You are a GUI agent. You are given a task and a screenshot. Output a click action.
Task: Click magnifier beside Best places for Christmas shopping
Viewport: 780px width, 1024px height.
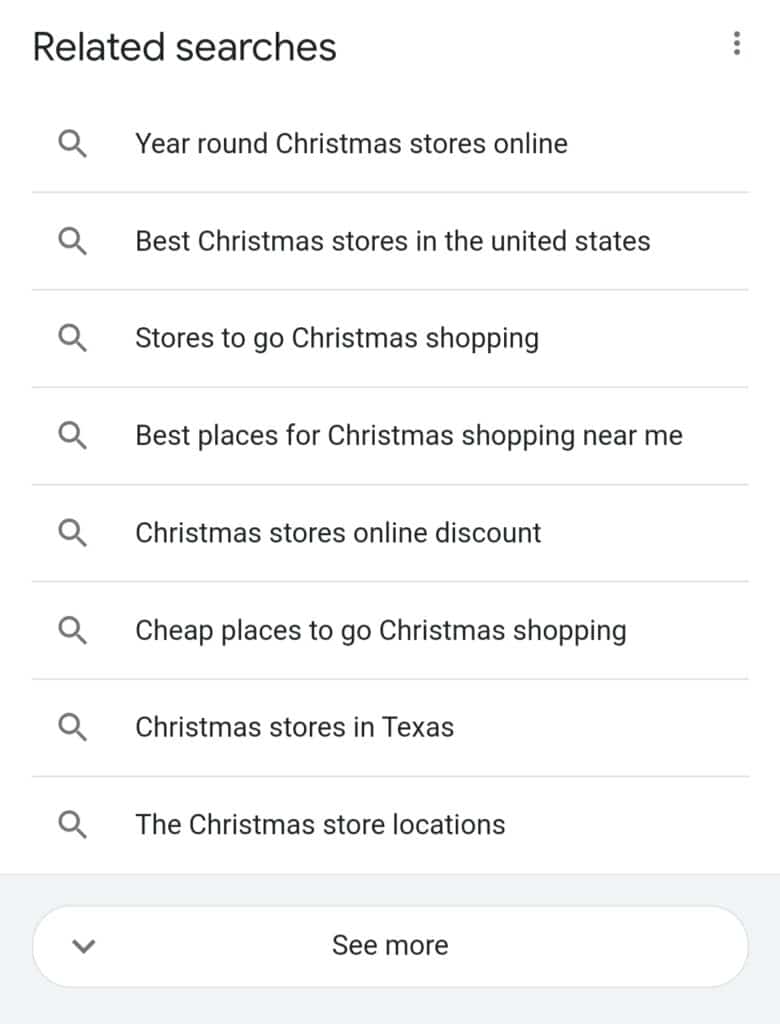click(x=72, y=435)
